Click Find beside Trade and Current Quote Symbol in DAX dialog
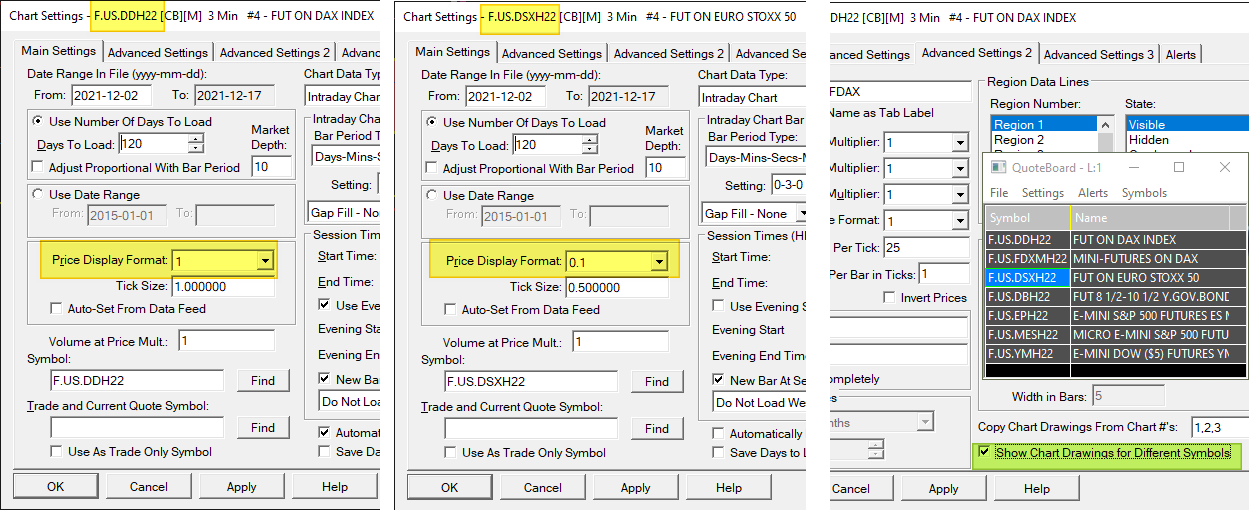Viewport: 1250px width, 510px height. 263,427
